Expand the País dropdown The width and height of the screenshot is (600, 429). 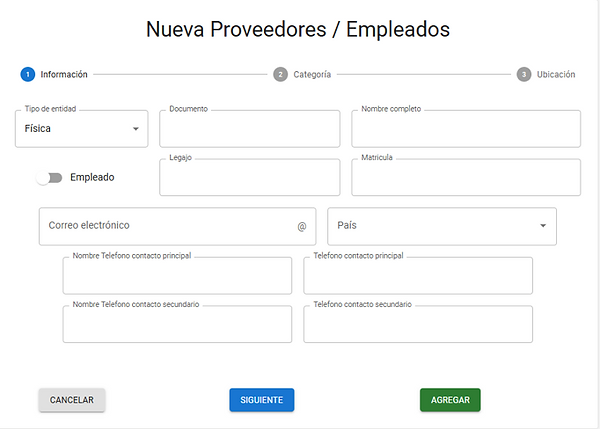coord(442,226)
